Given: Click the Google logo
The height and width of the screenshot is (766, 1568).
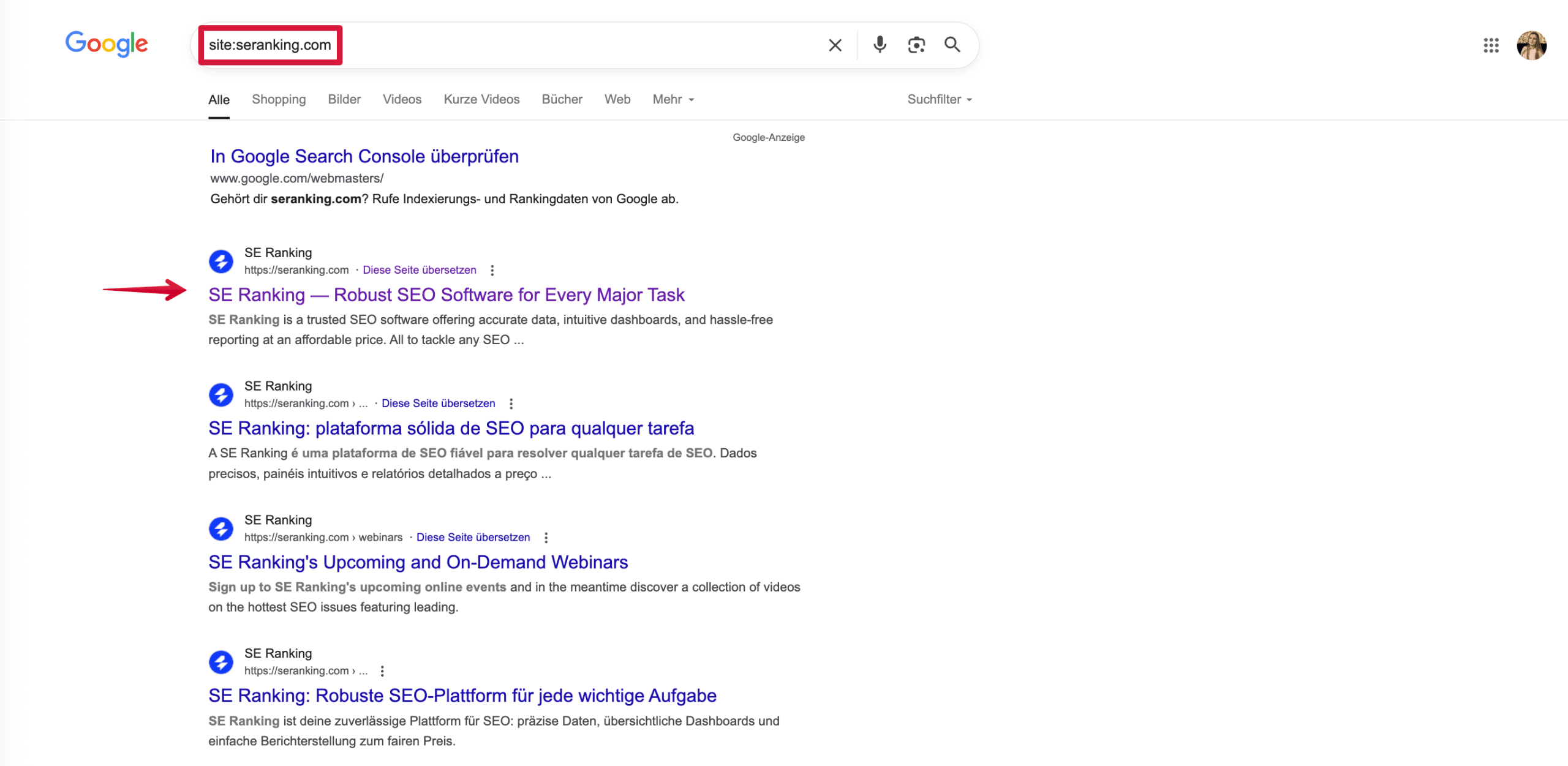Looking at the screenshot, I should tap(107, 44).
